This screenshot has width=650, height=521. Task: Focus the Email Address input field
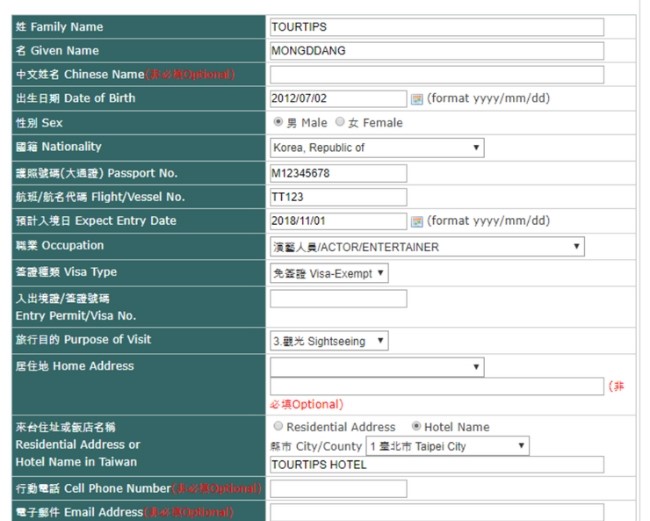(x=437, y=512)
